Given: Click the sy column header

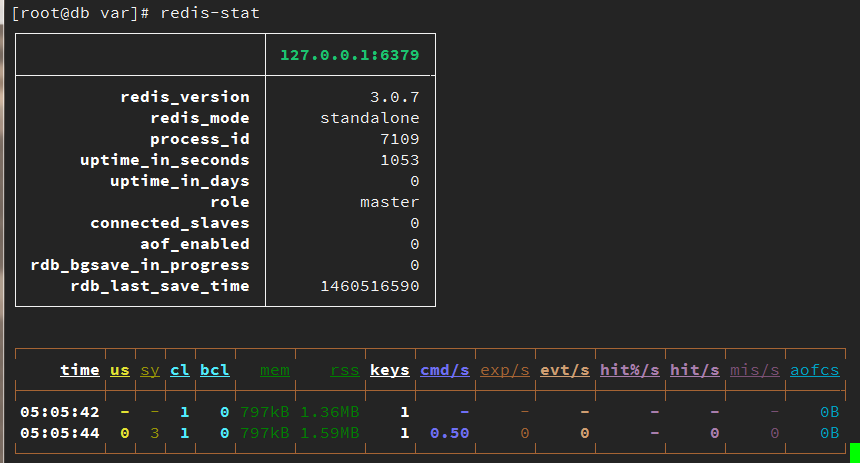Looking at the screenshot, I should tap(150, 371).
